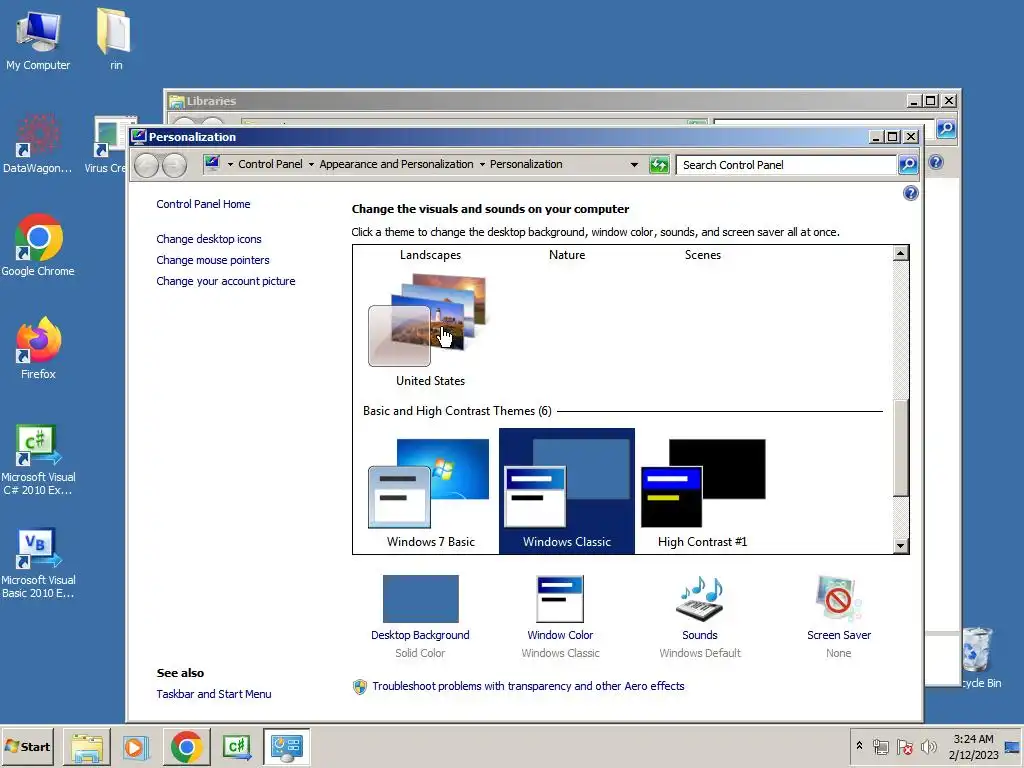Open address bar history dropdown
Viewport: 1024px width, 768px height.
pyautogui.click(x=633, y=165)
